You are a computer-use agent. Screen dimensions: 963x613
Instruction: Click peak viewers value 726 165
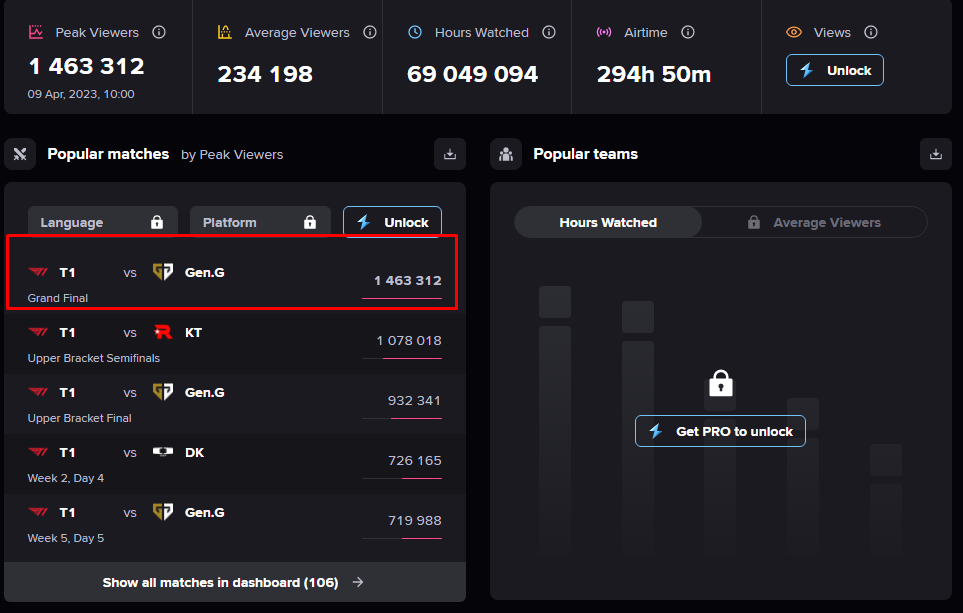[415, 461]
